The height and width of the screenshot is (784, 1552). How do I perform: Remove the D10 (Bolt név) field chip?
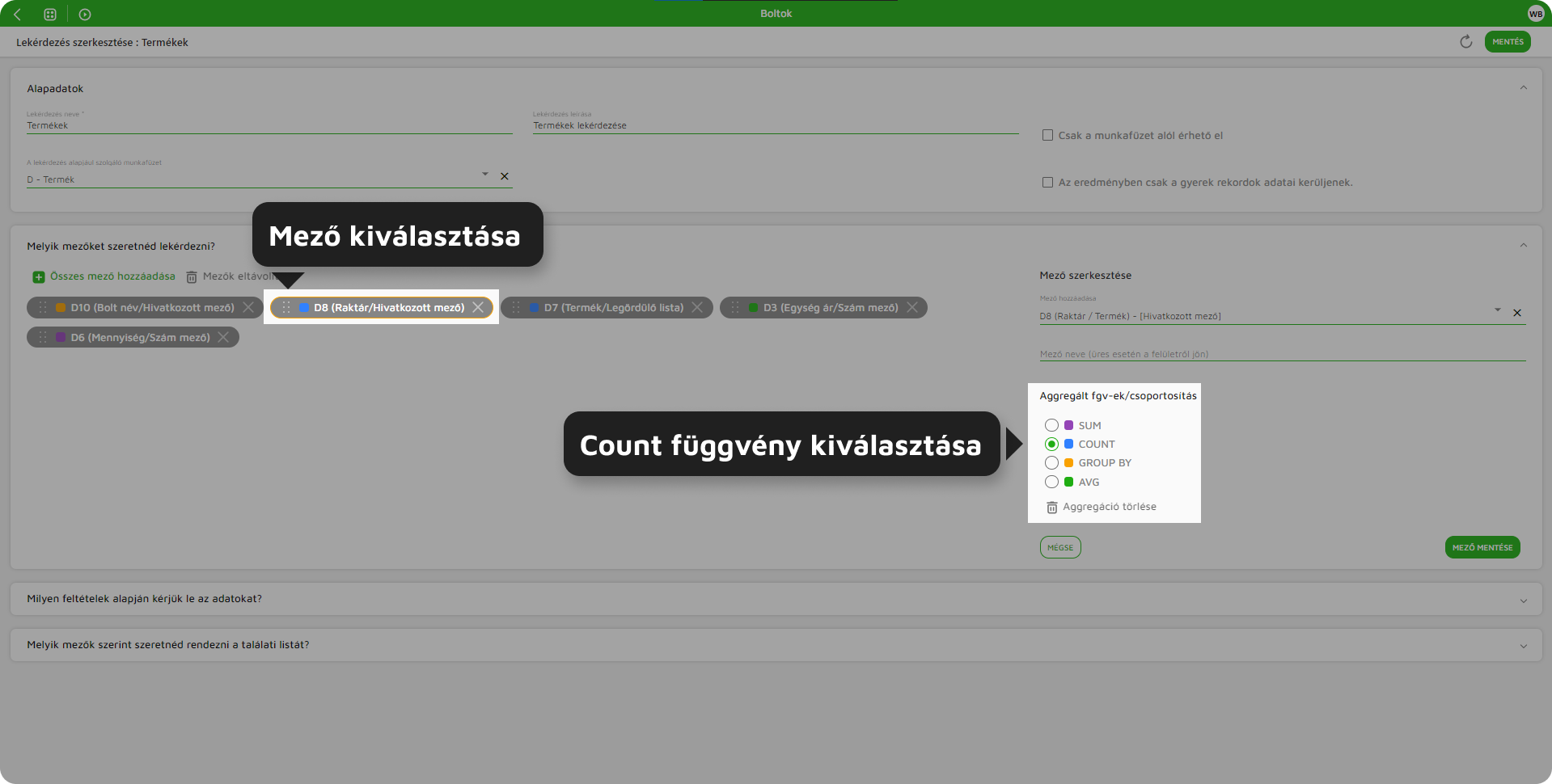click(248, 307)
